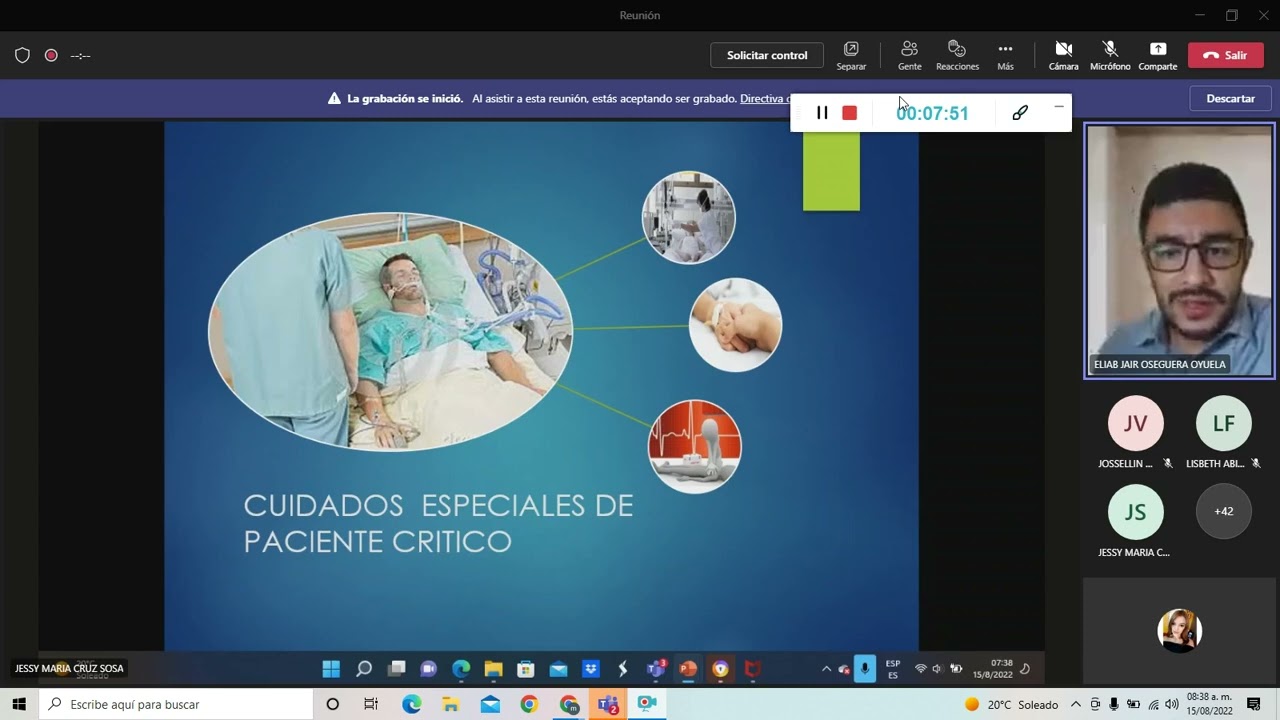
Task: Stop the screen recording
Action: [x=850, y=113]
